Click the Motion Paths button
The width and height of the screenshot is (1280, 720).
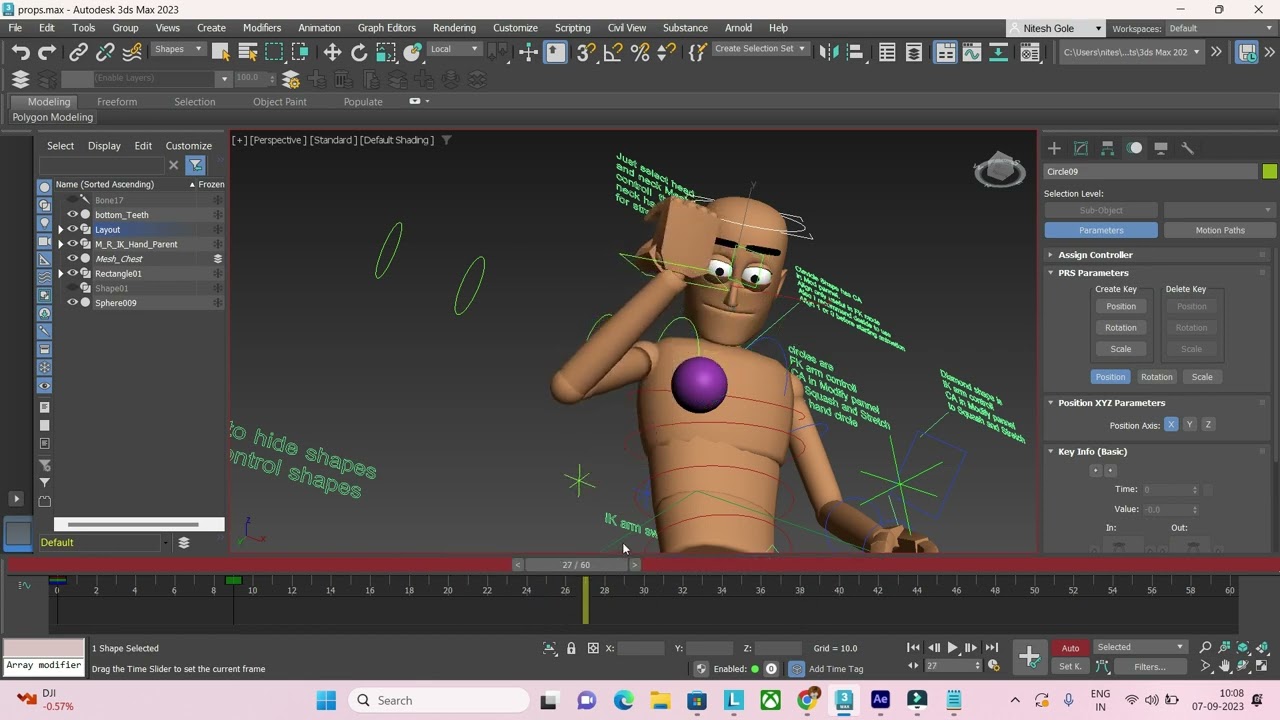[1220, 231]
